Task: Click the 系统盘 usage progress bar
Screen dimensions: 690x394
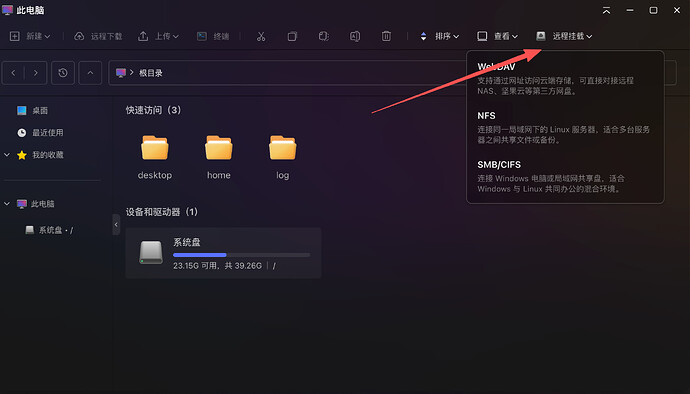Action: [242, 255]
